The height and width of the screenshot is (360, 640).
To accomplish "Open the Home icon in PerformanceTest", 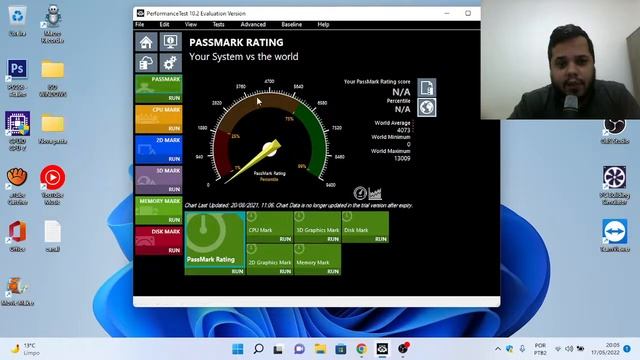I will click(x=146, y=42).
